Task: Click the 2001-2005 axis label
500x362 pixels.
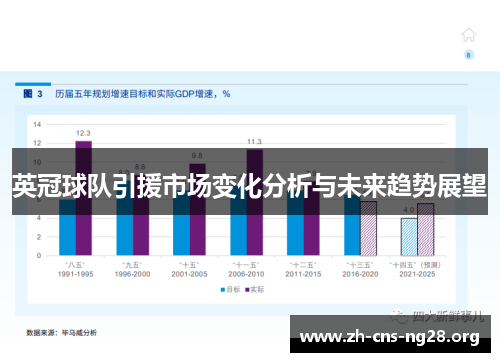Action: click(x=189, y=274)
